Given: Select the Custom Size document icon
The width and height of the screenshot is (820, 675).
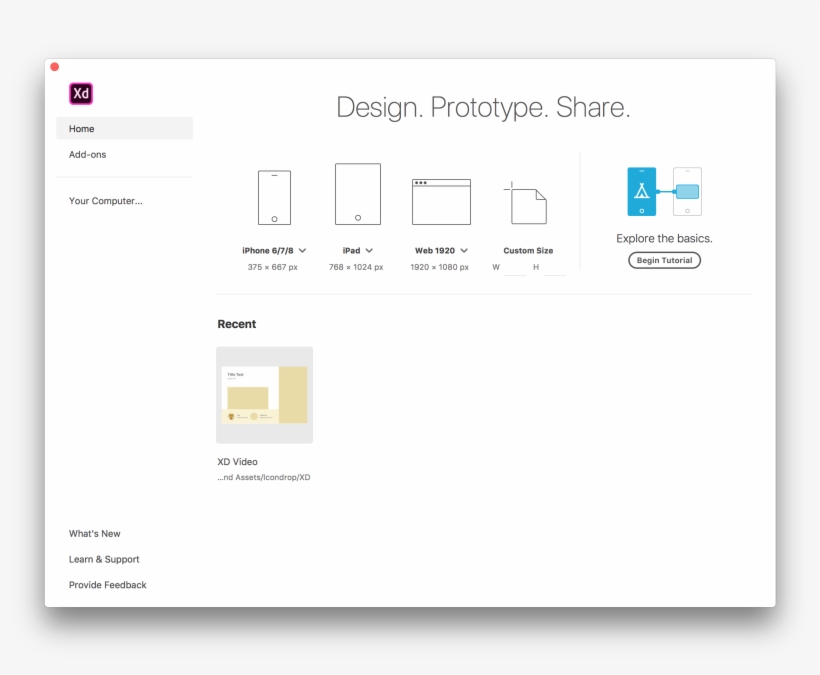Looking at the screenshot, I should tap(526, 203).
